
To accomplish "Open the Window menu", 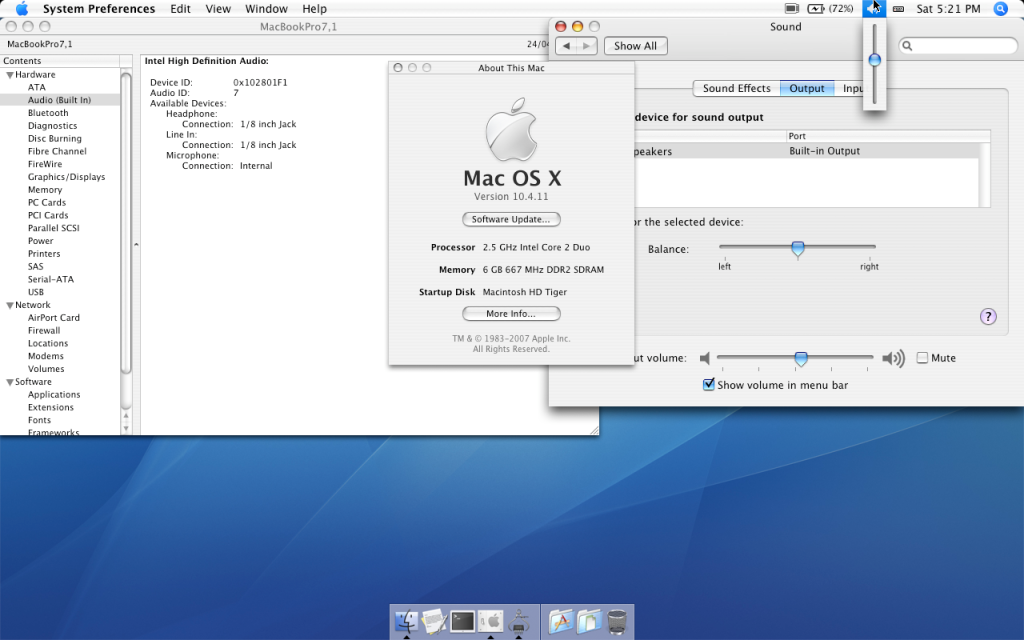I will [x=266, y=9].
